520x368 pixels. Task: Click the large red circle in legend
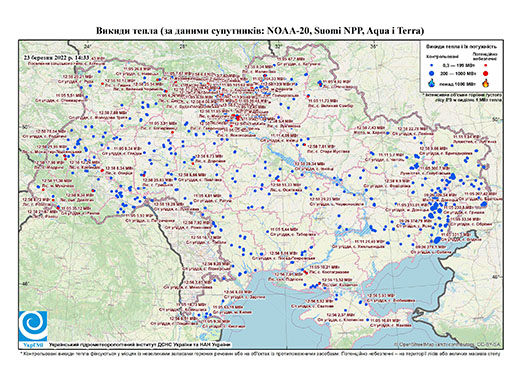tap(486, 73)
